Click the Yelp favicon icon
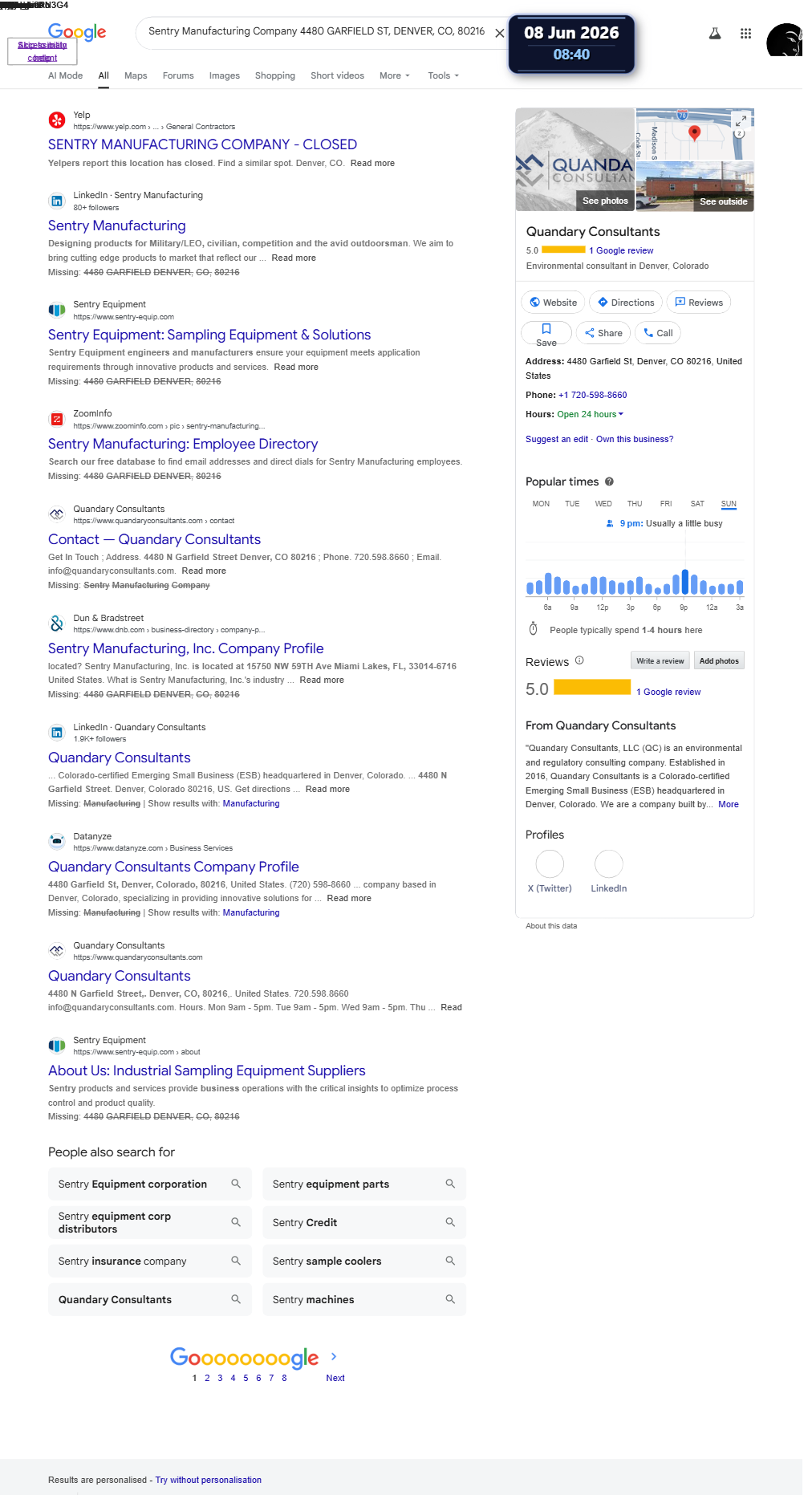This screenshot has height=1495, width=812. tap(57, 120)
